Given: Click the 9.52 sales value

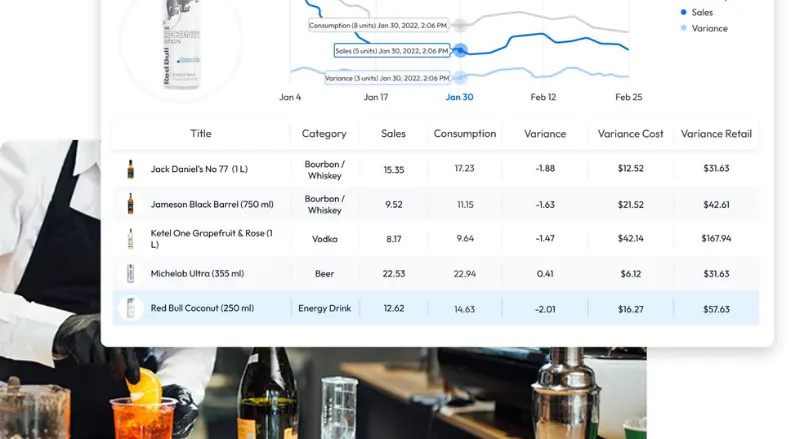Looking at the screenshot, I should pyautogui.click(x=394, y=205).
